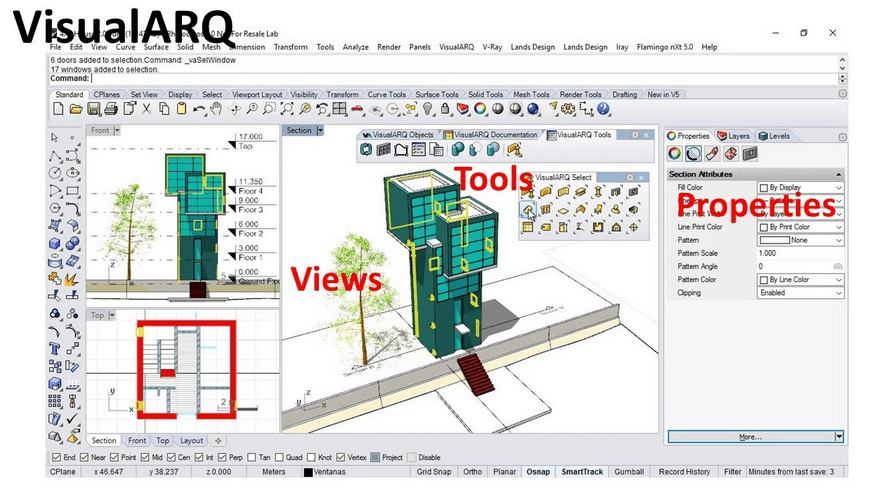
Task: Switch to the Layers panel tab
Action: pos(734,136)
